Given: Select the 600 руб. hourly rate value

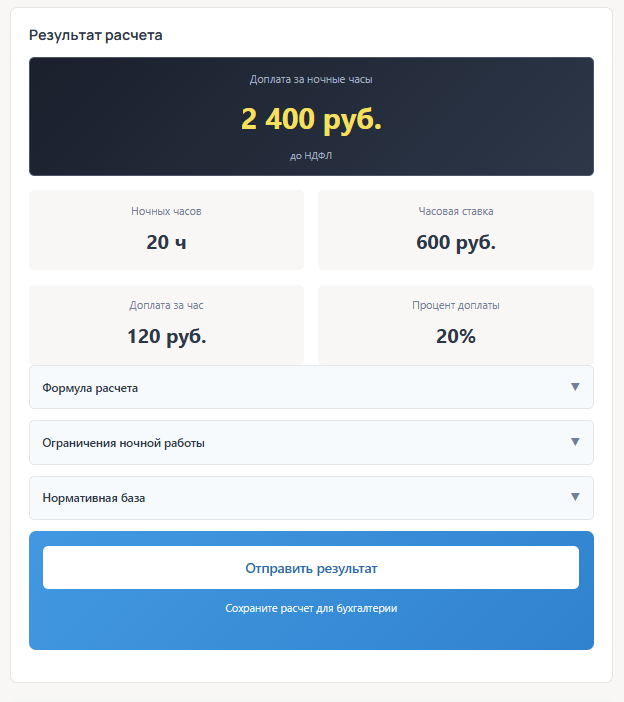Looking at the screenshot, I should [x=455, y=242].
